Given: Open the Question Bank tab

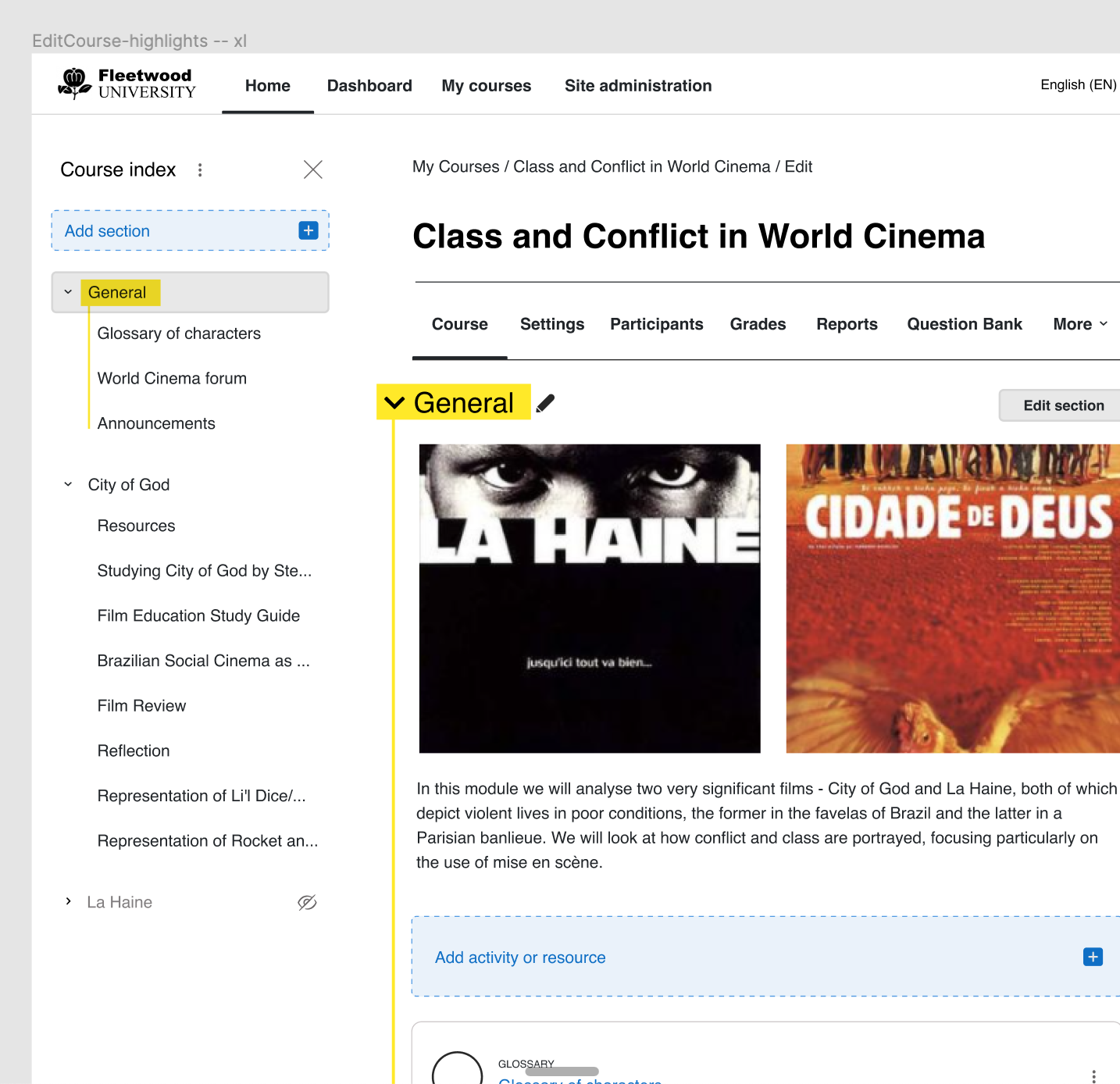Looking at the screenshot, I should [965, 324].
